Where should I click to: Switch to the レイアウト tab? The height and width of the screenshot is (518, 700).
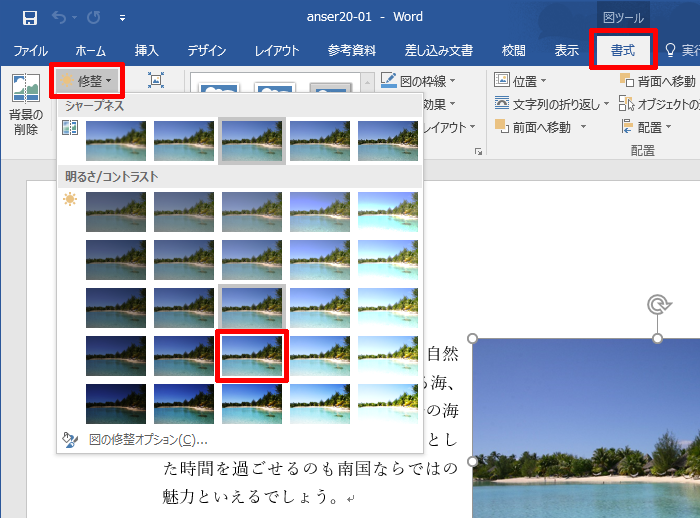(x=277, y=50)
